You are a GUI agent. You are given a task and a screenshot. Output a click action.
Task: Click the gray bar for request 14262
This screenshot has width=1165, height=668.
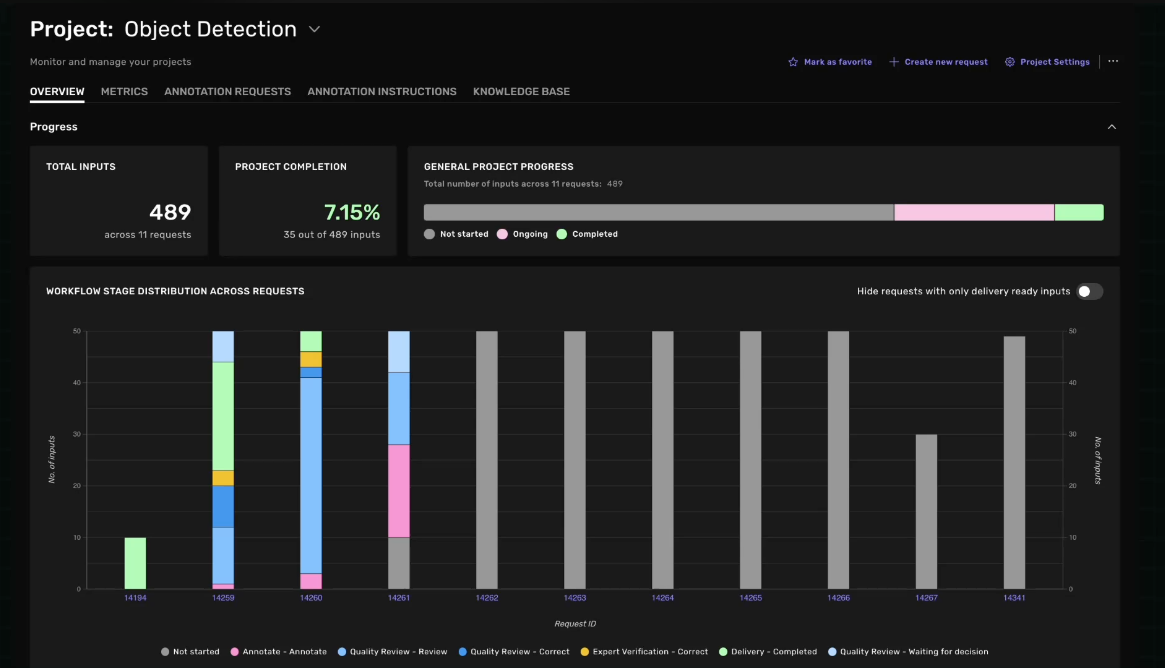click(x=487, y=460)
